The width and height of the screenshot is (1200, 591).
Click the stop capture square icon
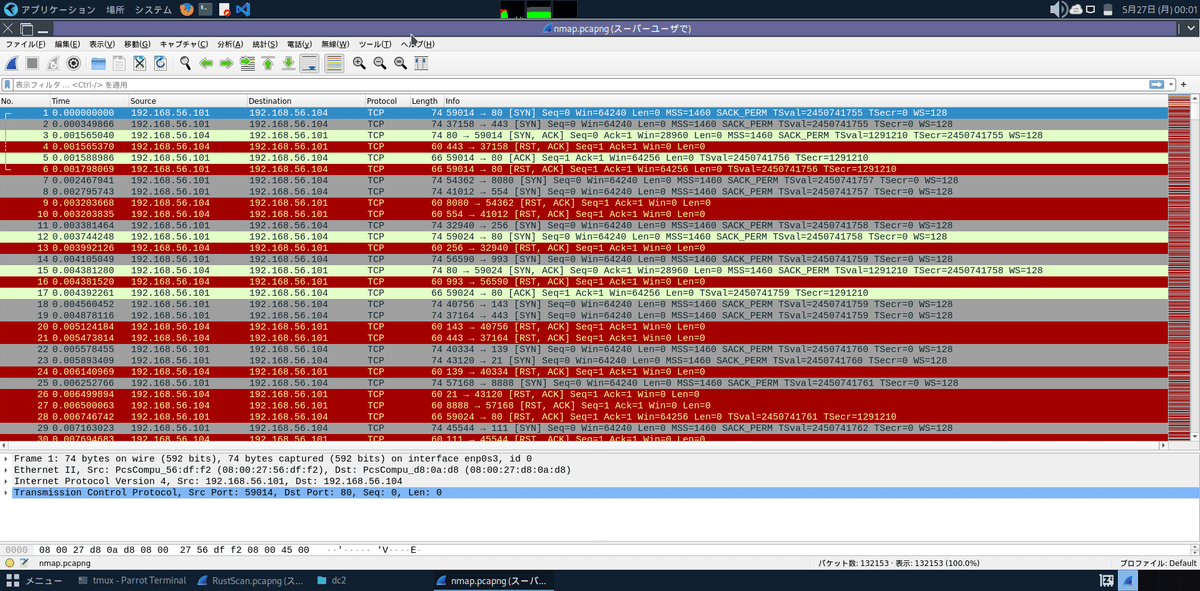coord(32,63)
